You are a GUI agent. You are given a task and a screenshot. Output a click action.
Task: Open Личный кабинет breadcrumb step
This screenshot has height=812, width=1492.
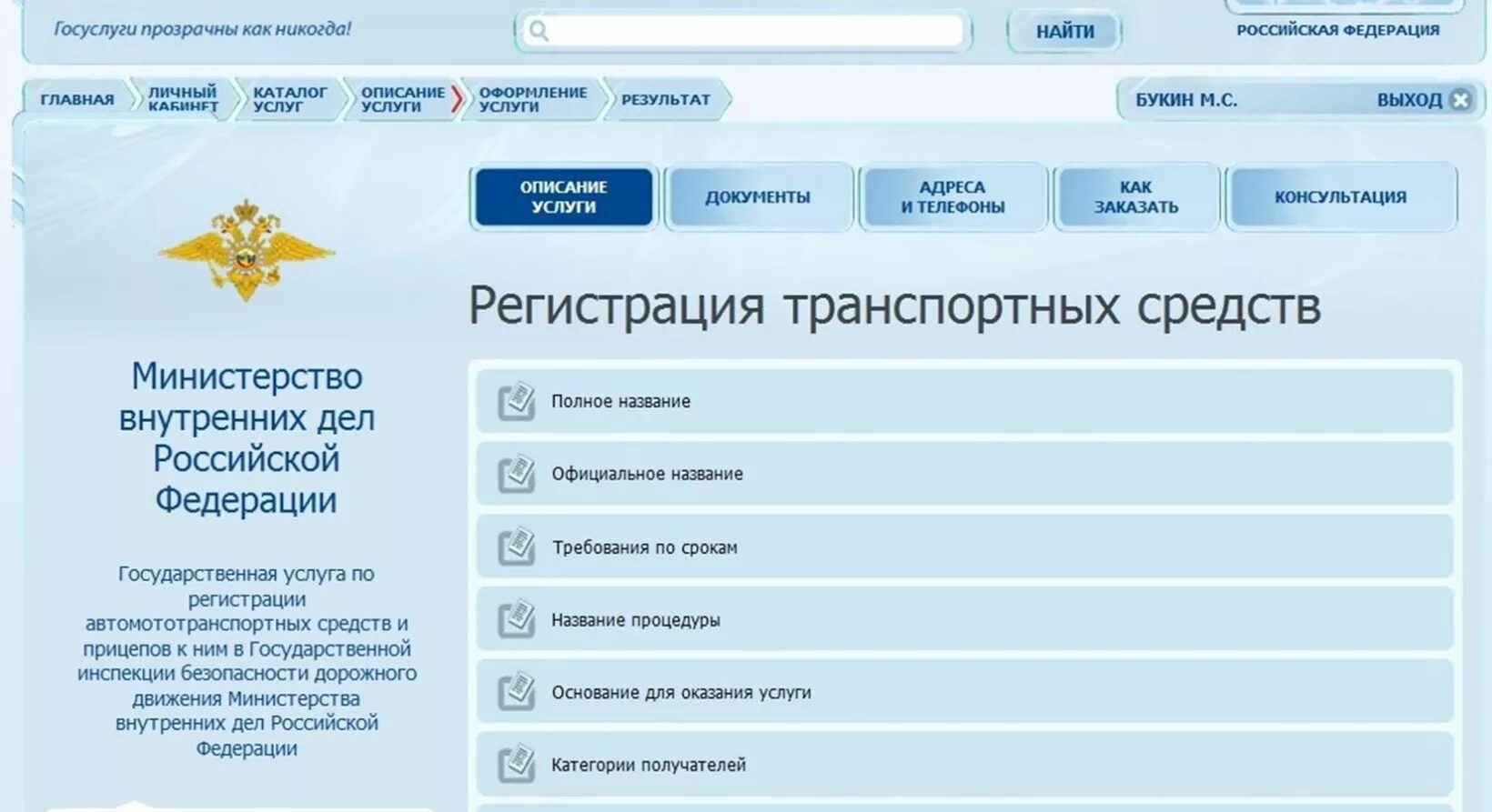[x=183, y=100]
